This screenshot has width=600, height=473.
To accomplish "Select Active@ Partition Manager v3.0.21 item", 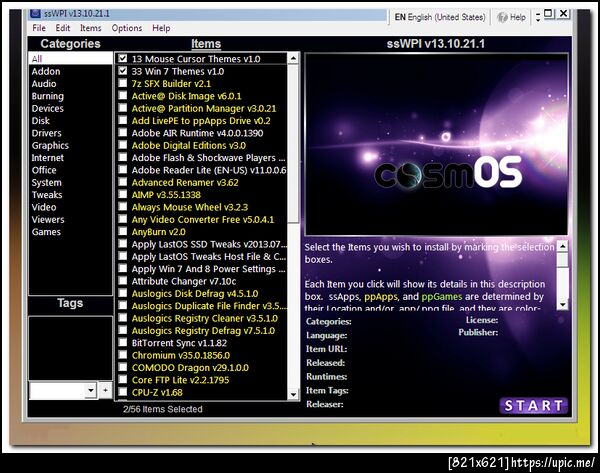I will tap(204, 108).
